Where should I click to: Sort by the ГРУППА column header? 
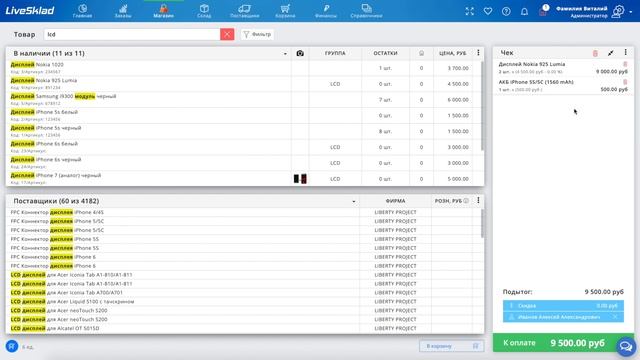[335, 53]
